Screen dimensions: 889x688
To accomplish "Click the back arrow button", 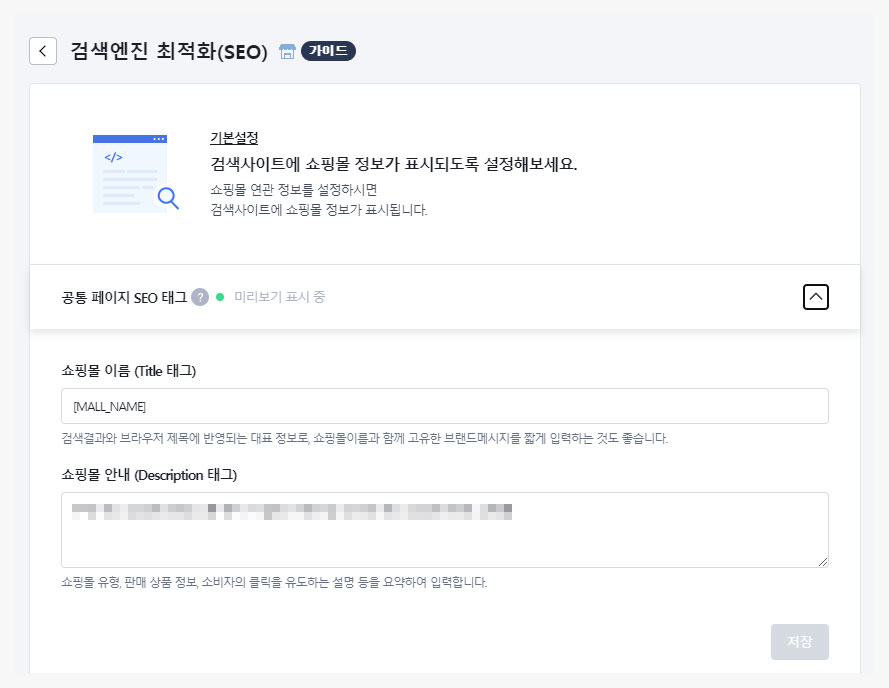I will point(43,51).
